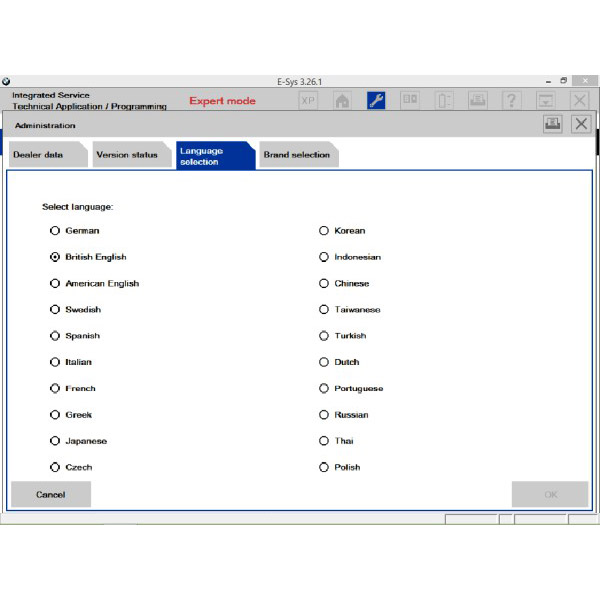Switch to the Version status tab
Screen dimensions: 600x600
point(127,155)
